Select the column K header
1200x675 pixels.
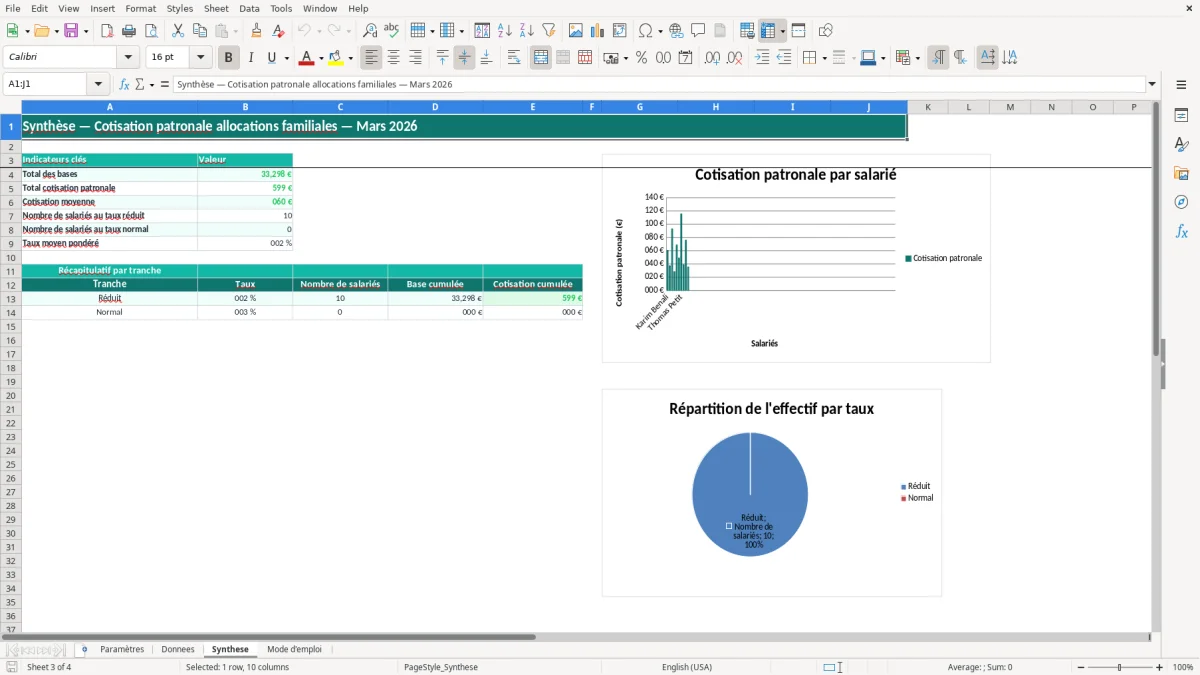[x=928, y=107]
